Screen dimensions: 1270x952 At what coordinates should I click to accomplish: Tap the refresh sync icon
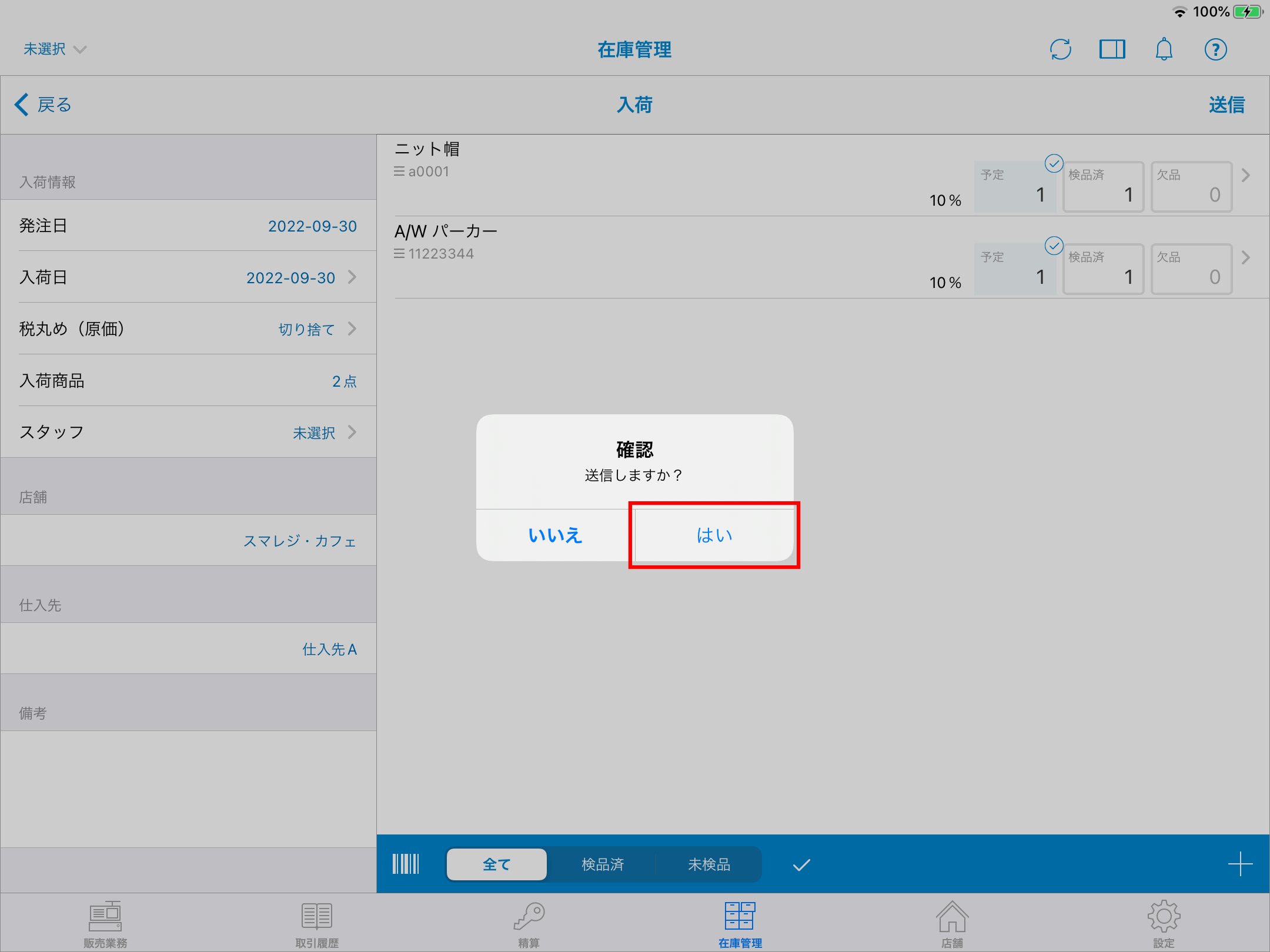pyautogui.click(x=1060, y=49)
